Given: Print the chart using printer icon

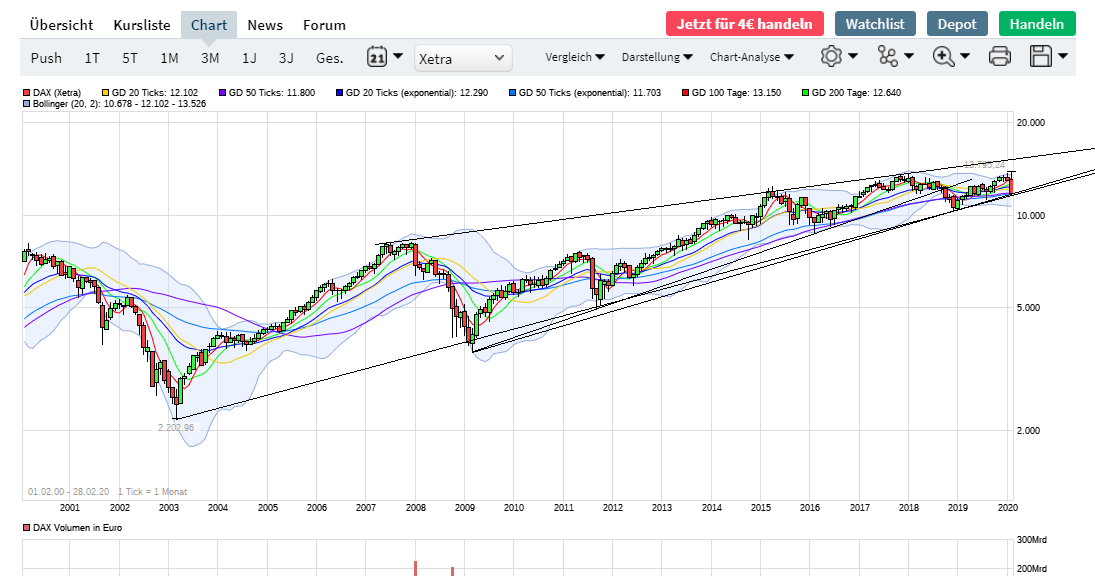Looking at the screenshot, I should coord(999,56).
